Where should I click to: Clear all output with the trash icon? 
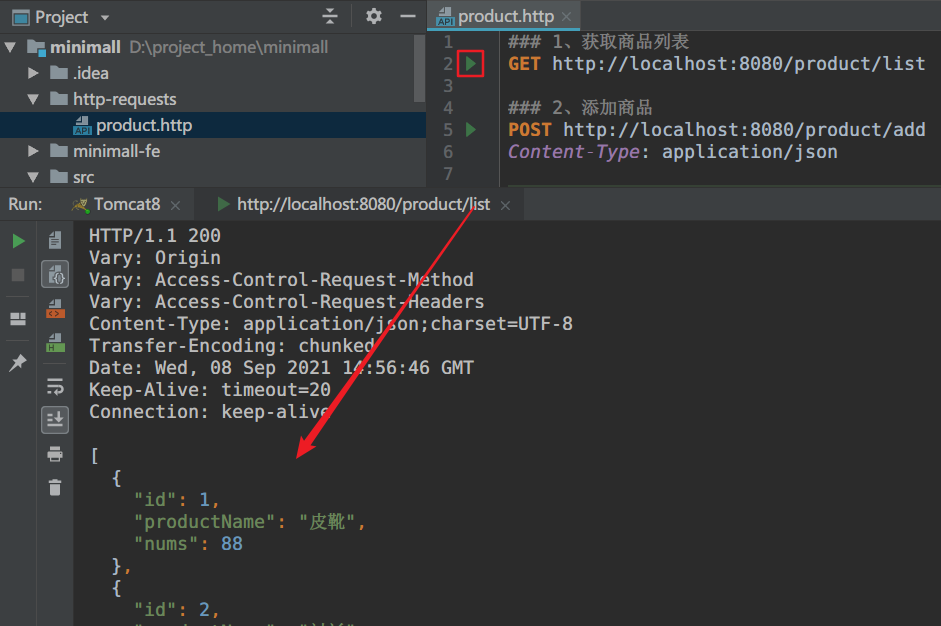click(55, 487)
